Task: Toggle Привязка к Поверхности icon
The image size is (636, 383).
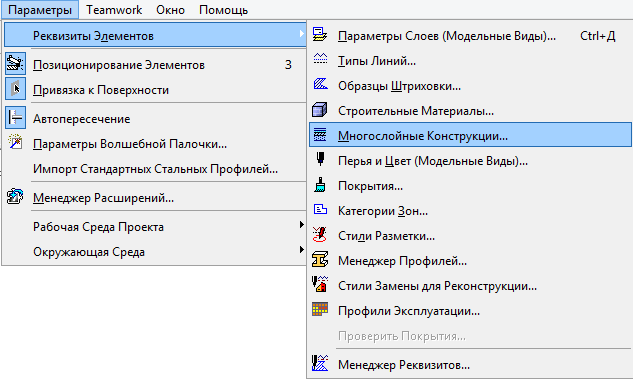Action: (15, 89)
